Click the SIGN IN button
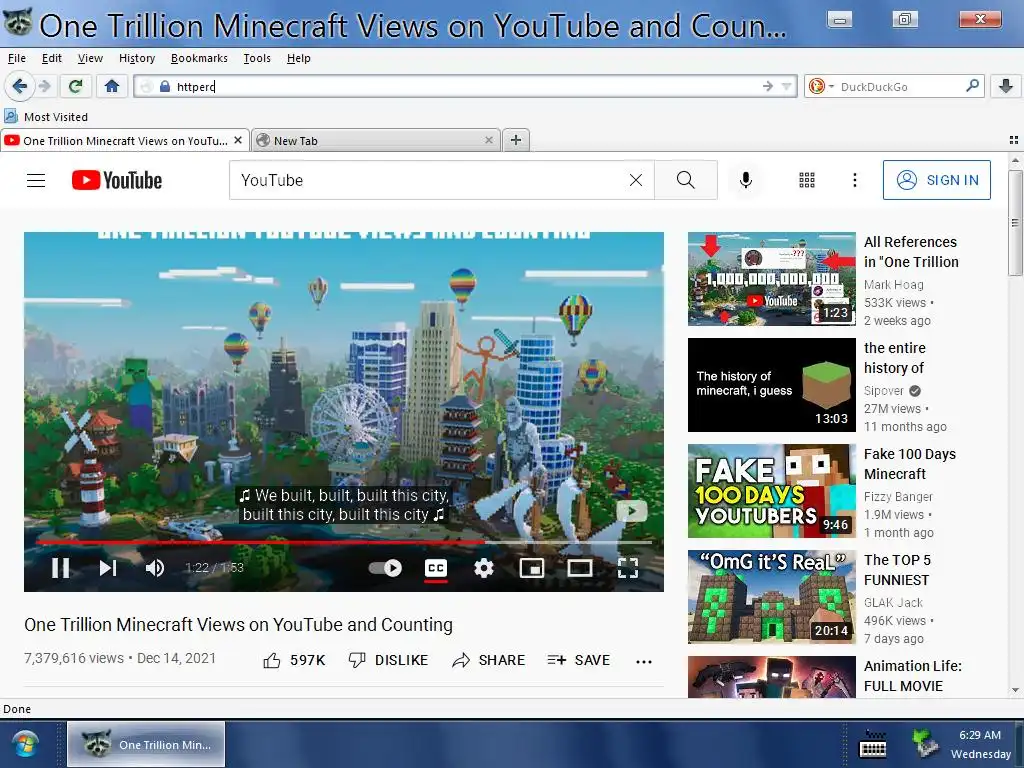The height and width of the screenshot is (768, 1024). [x=936, y=180]
